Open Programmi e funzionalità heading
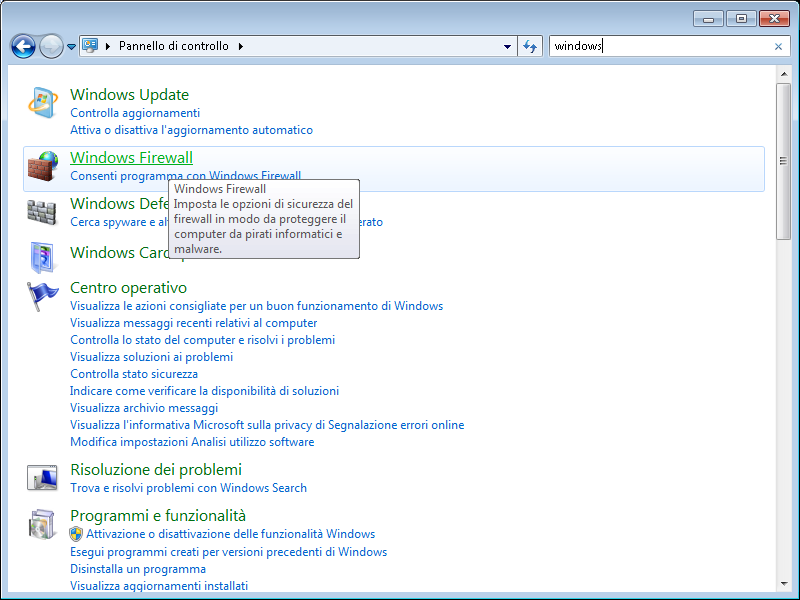800x600 pixels. (x=158, y=515)
